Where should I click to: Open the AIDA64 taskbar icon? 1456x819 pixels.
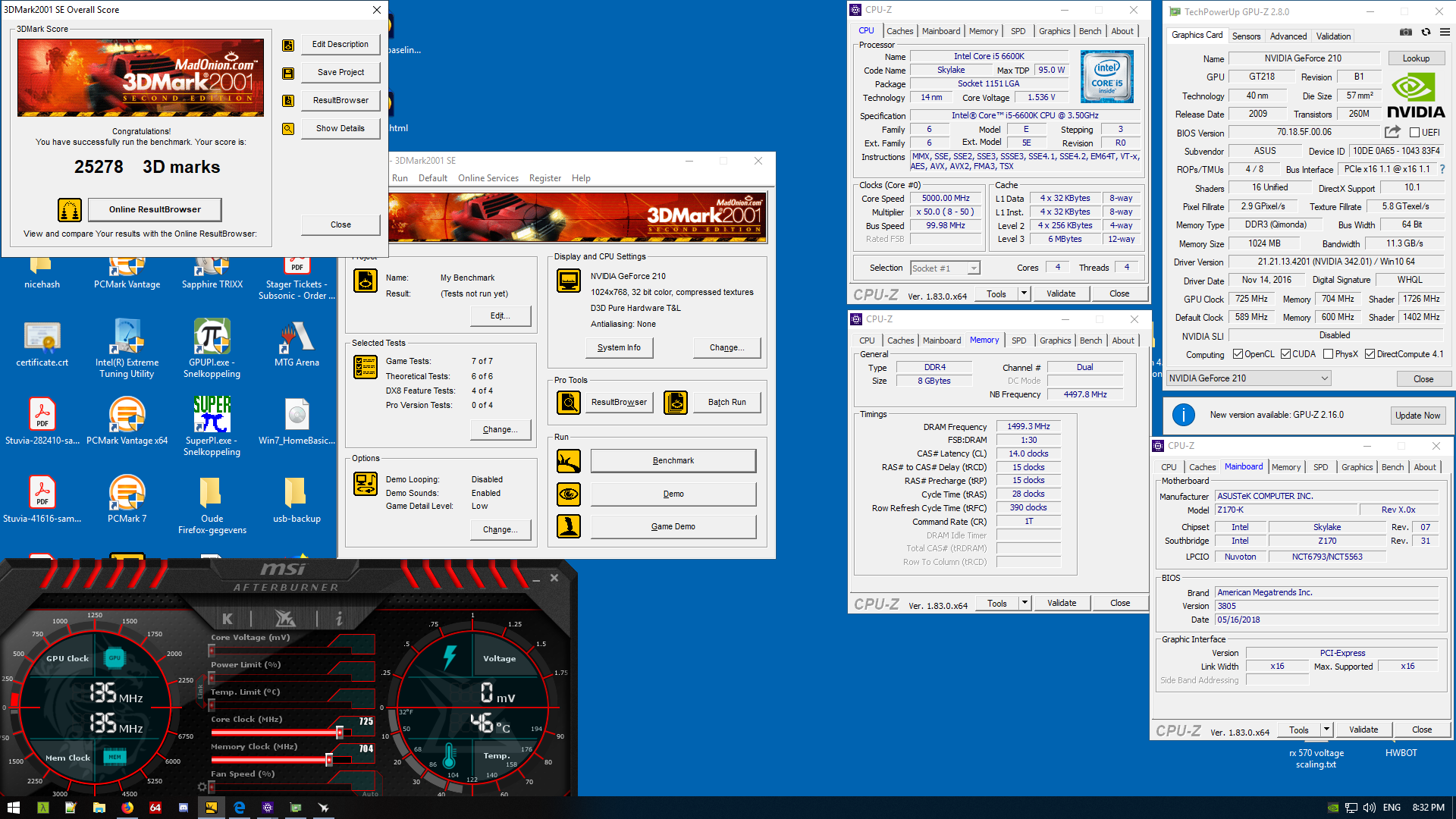[x=155, y=808]
